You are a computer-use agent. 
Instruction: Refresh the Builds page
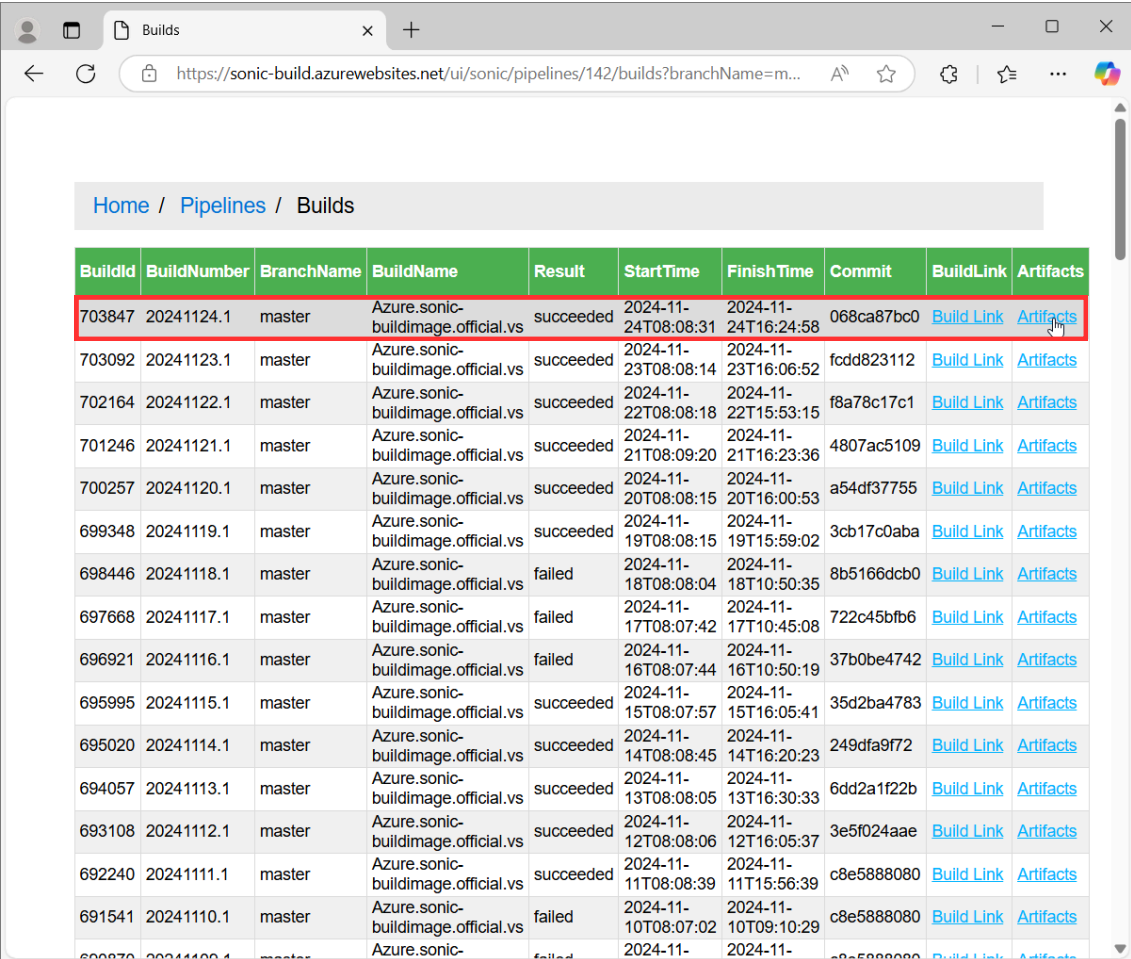tap(86, 74)
